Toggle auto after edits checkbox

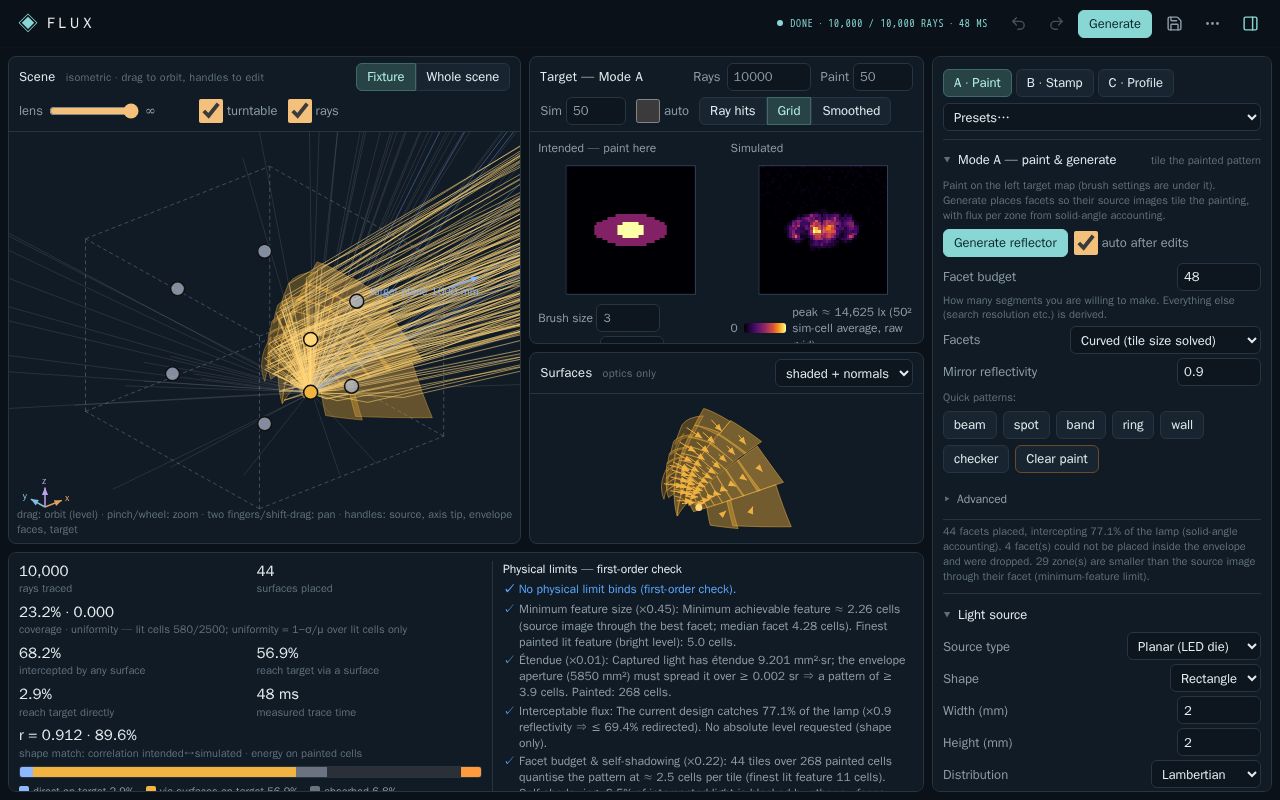1086,243
